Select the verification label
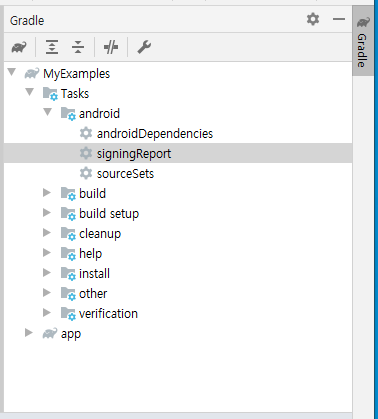 click(x=108, y=314)
